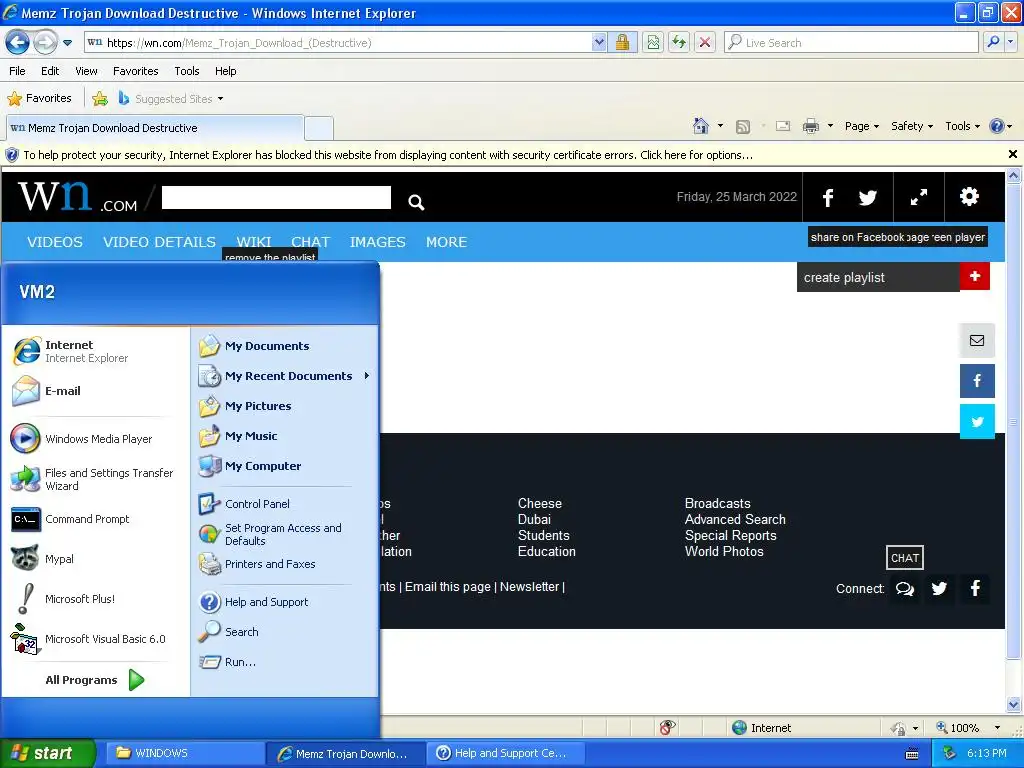Open the Edit menu
The height and width of the screenshot is (768, 1024).
50,71
